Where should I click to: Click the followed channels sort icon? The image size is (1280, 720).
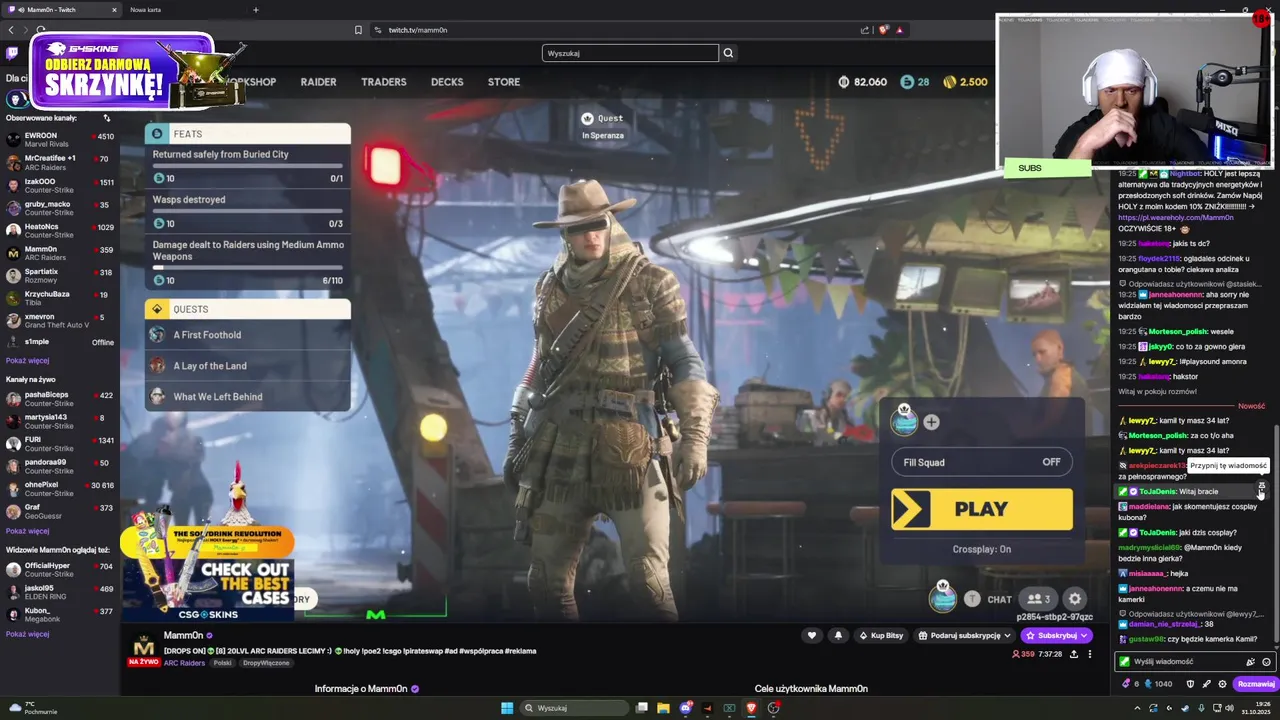point(107,118)
